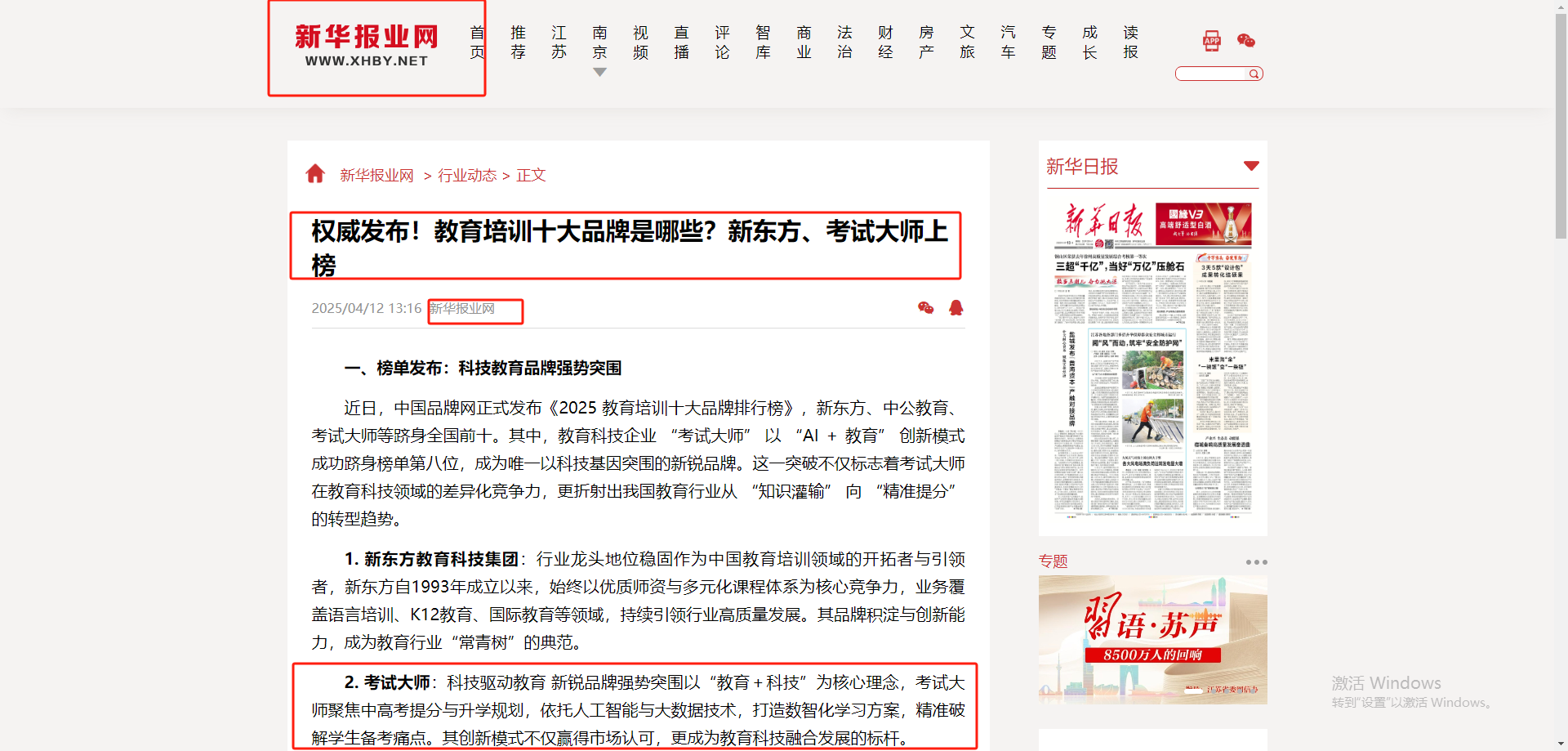Click the red home icon in breadcrumb
The image size is (1568, 751).
pyautogui.click(x=315, y=174)
